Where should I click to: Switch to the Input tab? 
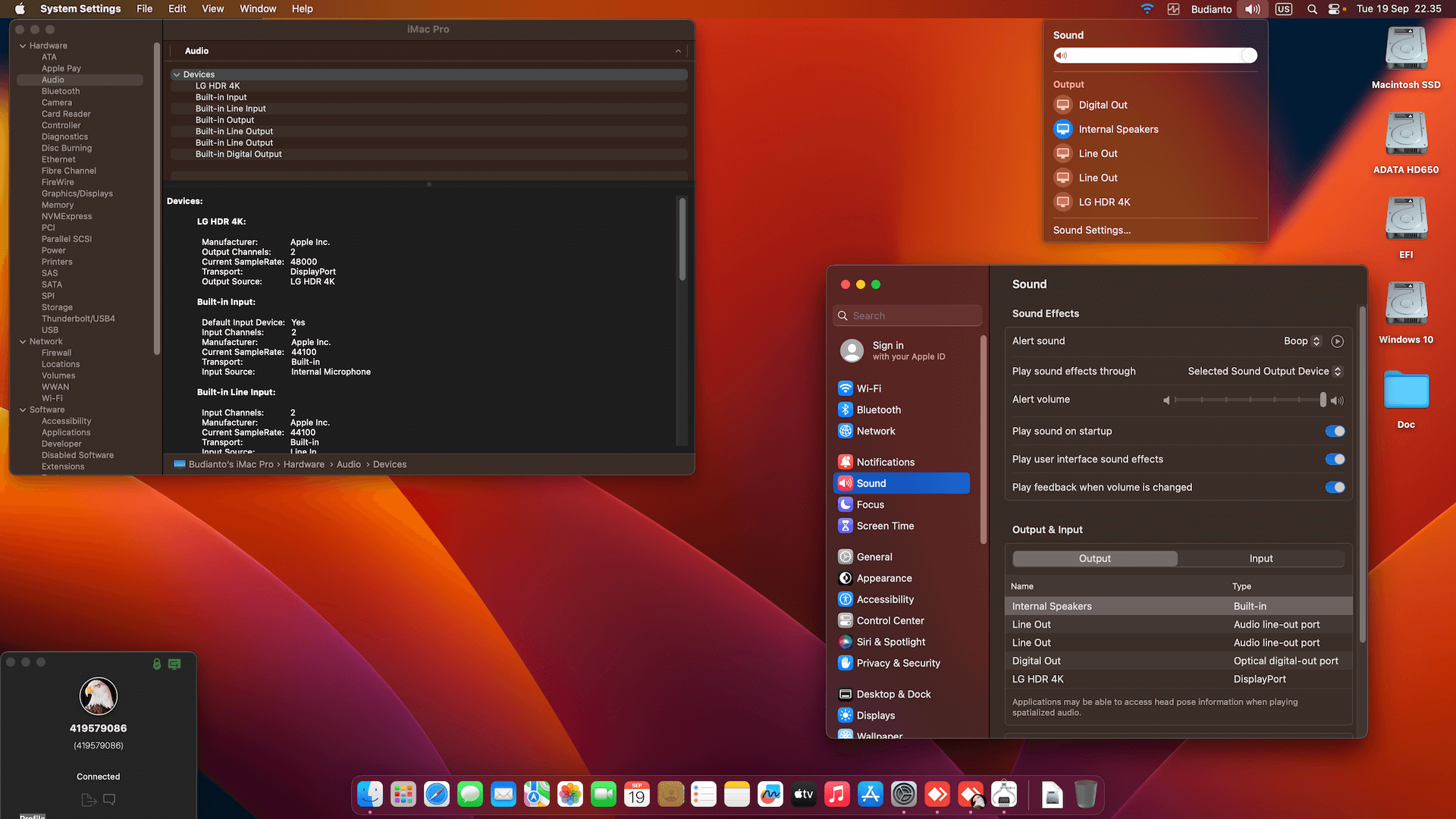(x=1260, y=559)
